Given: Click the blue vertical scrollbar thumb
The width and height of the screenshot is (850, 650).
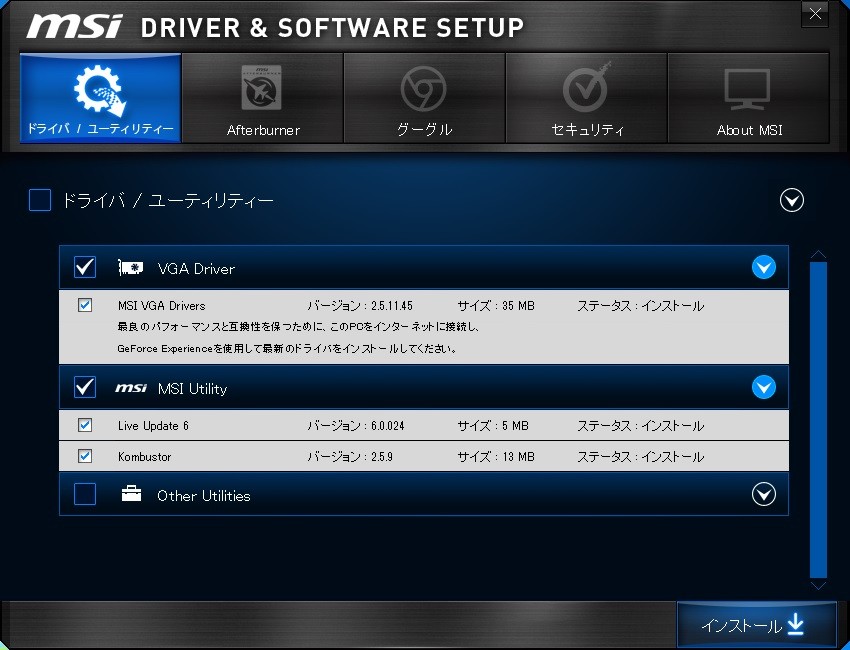Looking at the screenshot, I should tap(818, 420).
